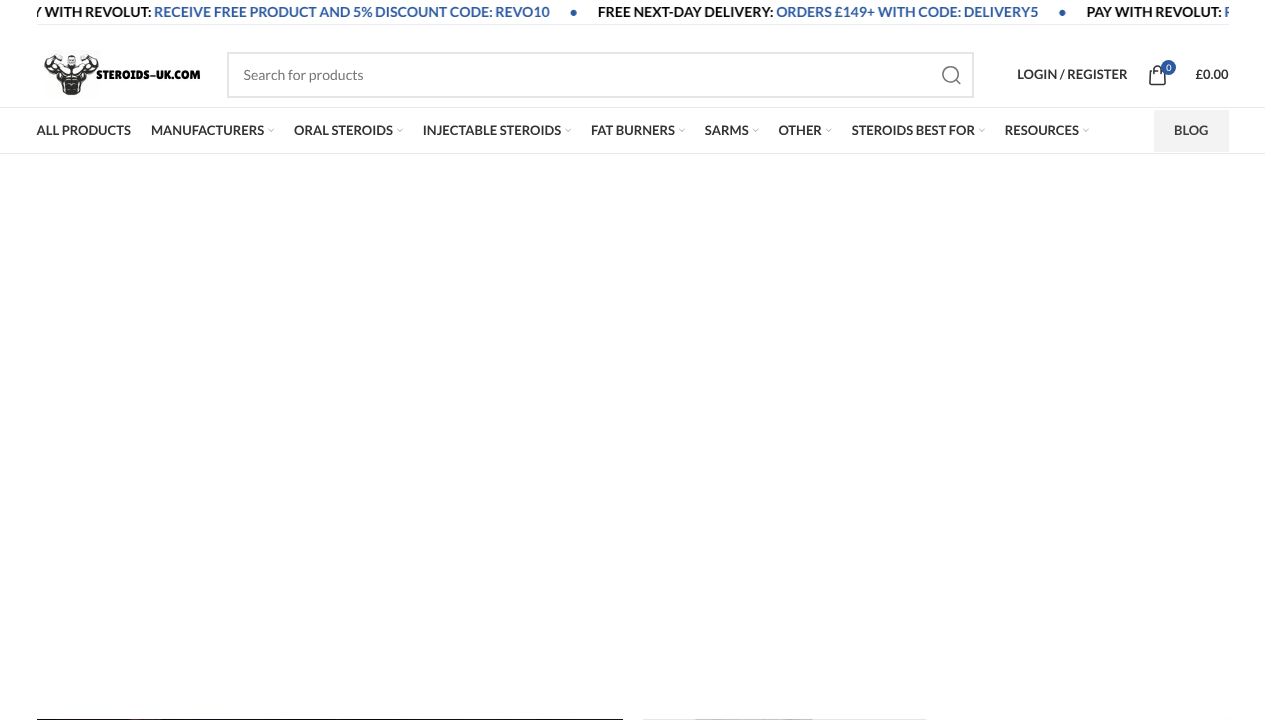This screenshot has height=720, width=1280.
Task: Expand the Injectable Steroids dropdown
Action: tap(497, 130)
